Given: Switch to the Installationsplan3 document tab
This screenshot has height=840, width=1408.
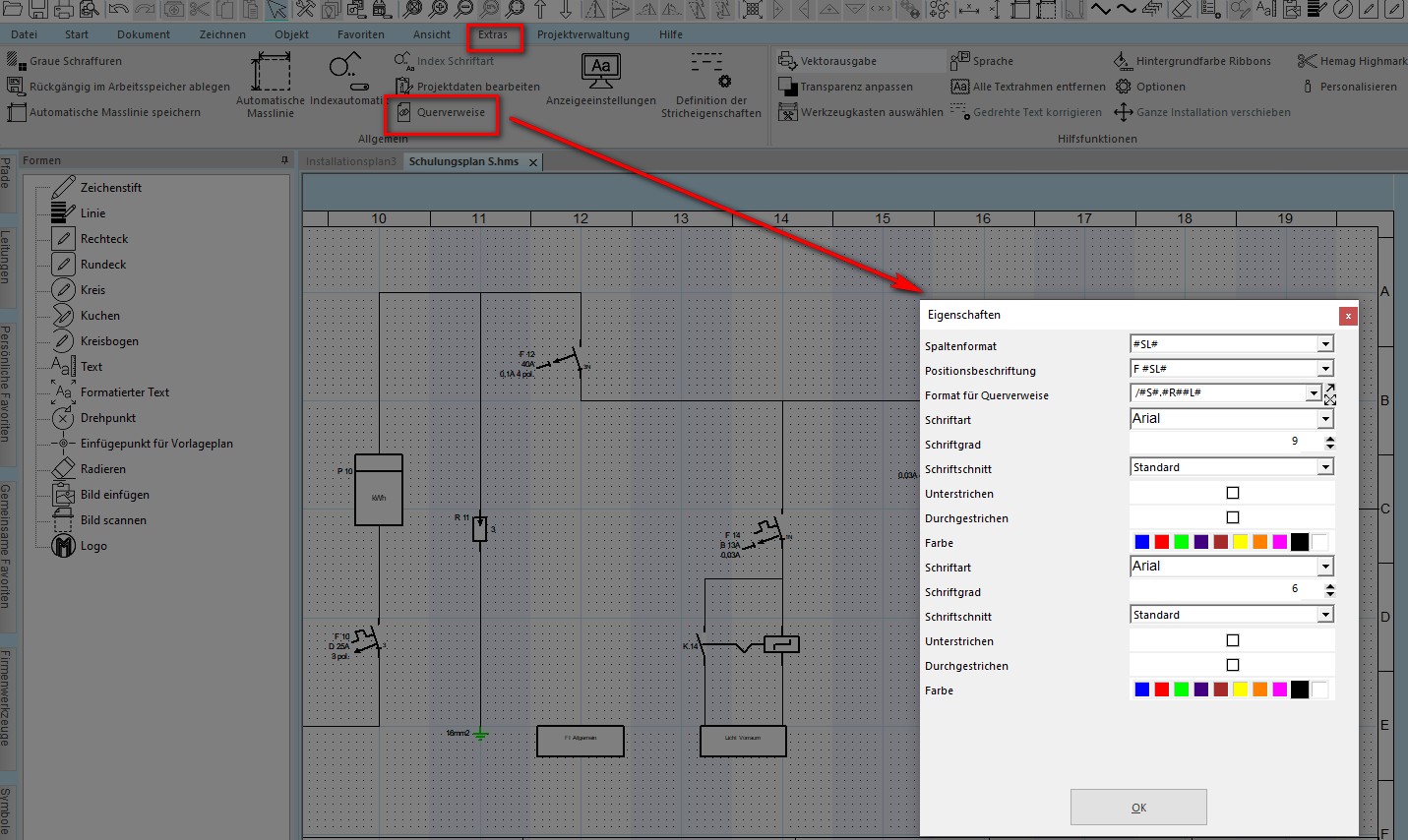Looking at the screenshot, I should click(351, 161).
